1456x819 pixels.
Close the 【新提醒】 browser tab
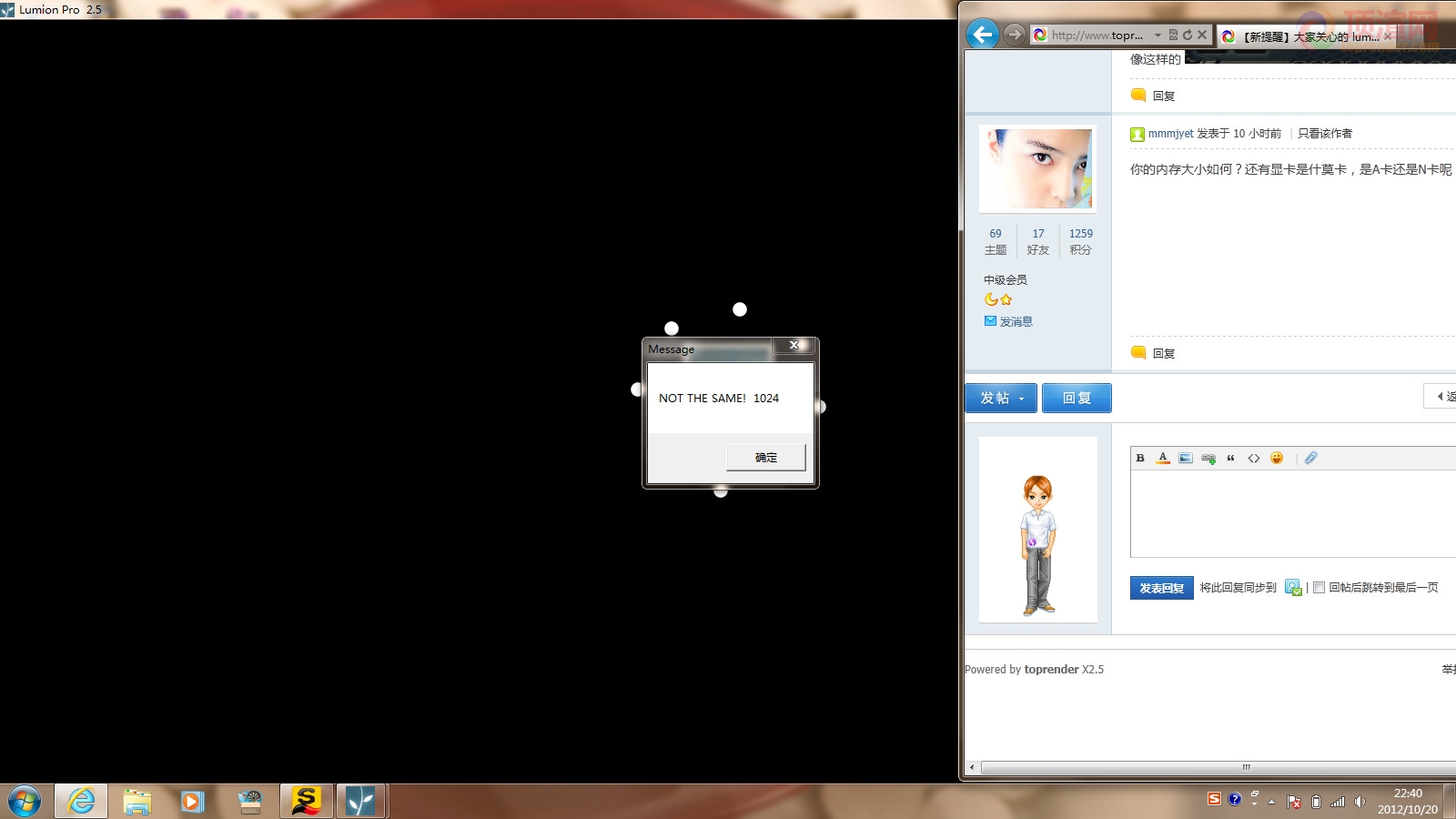click(1388, 36)
